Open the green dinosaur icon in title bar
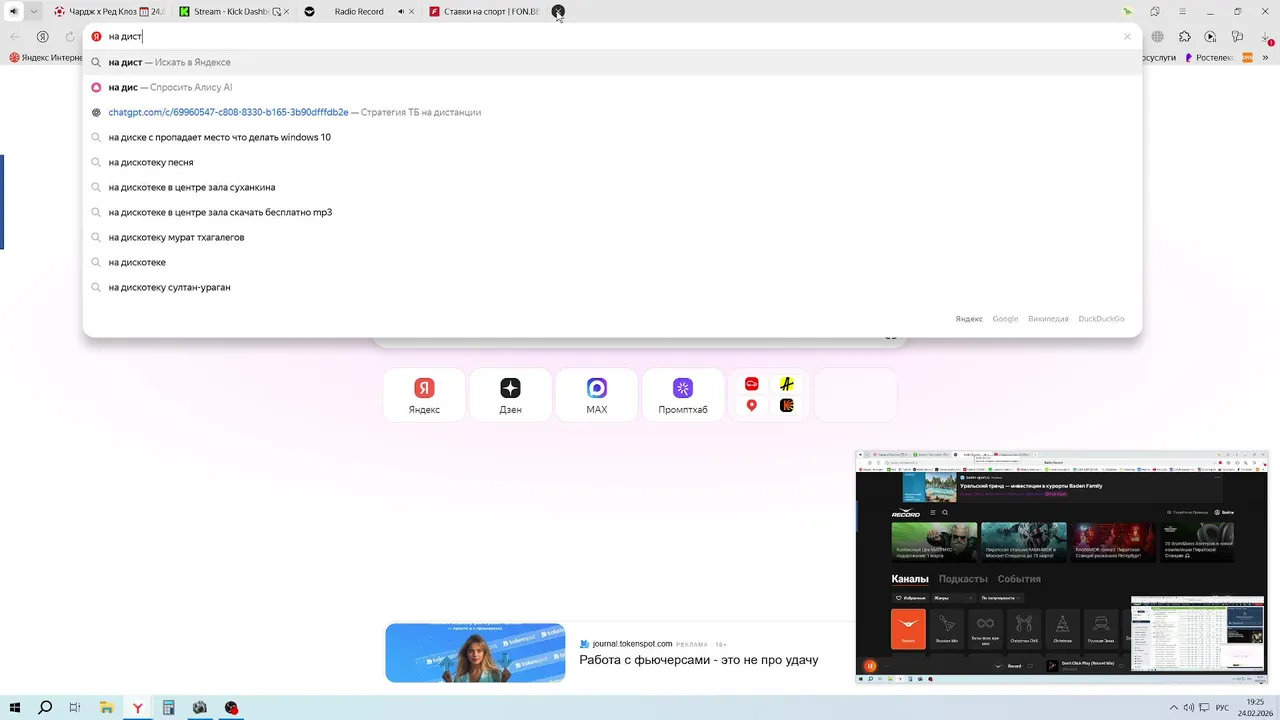 pos(1127,11)
